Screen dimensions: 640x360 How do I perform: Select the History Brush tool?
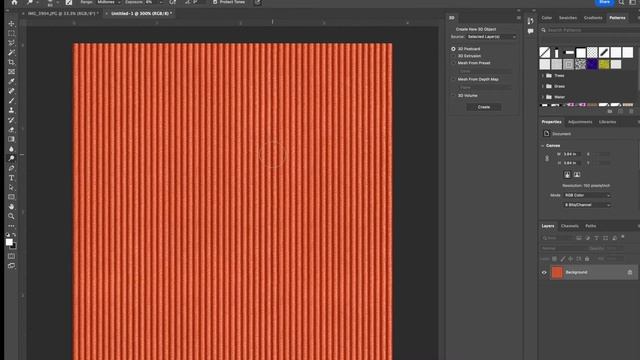11,120
